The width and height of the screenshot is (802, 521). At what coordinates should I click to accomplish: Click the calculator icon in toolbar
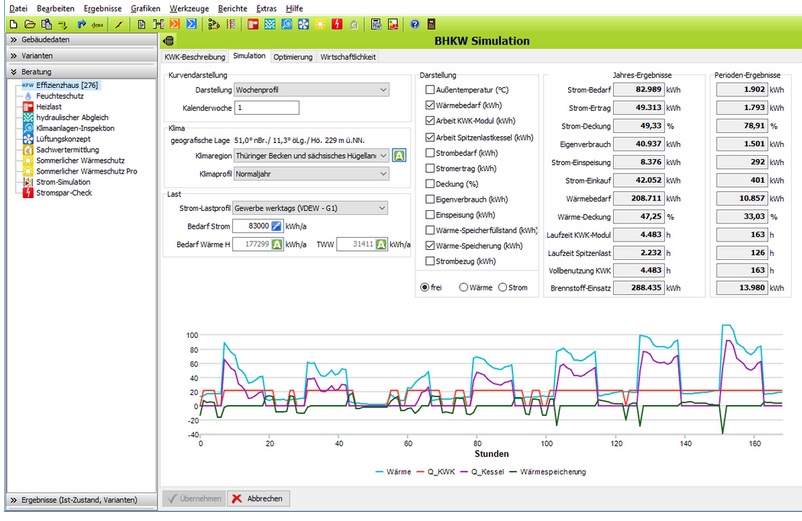pyautogui.click(x=431, y=23)
